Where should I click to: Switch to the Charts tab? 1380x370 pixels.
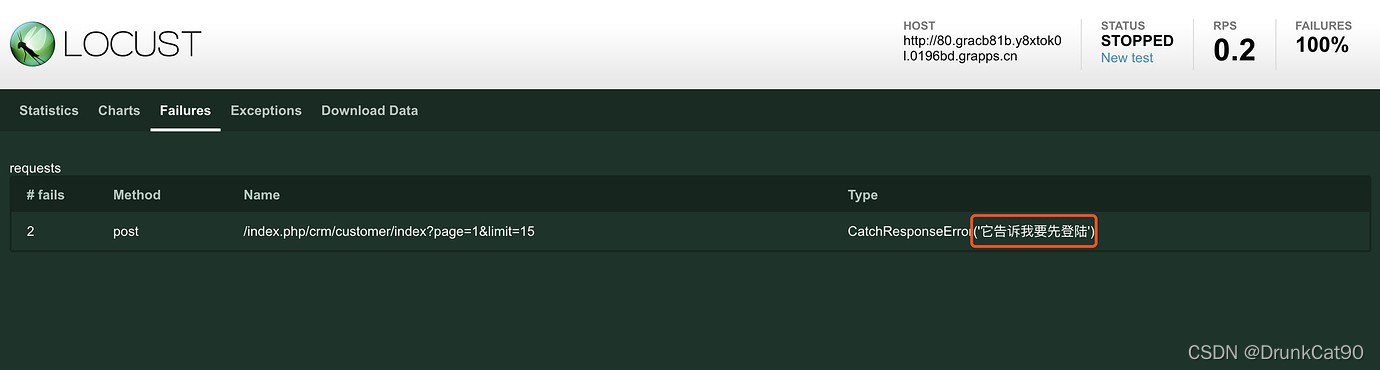pyautogui.click(x=119, y=110)
